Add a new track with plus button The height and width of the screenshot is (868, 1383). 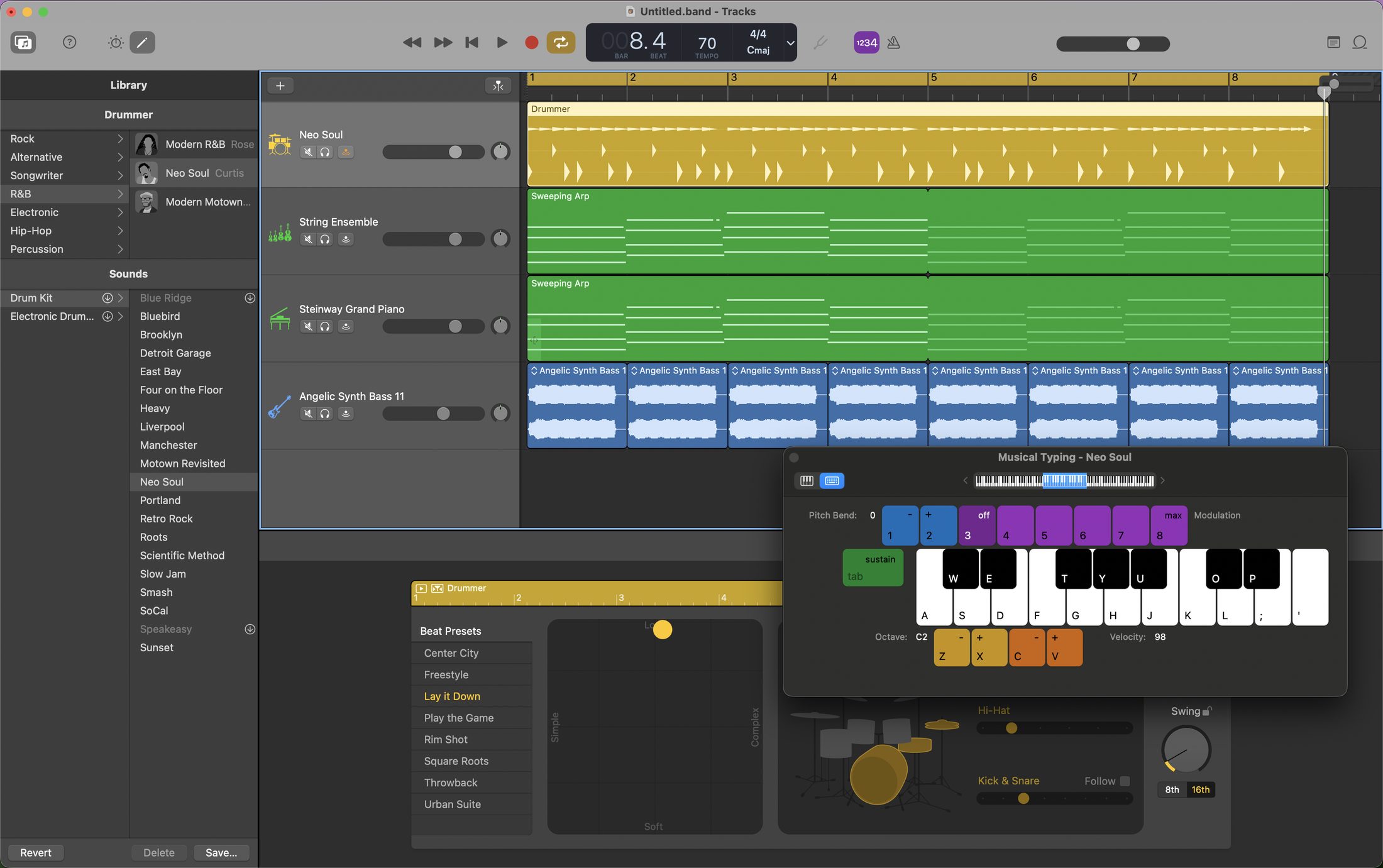[280, 85]
